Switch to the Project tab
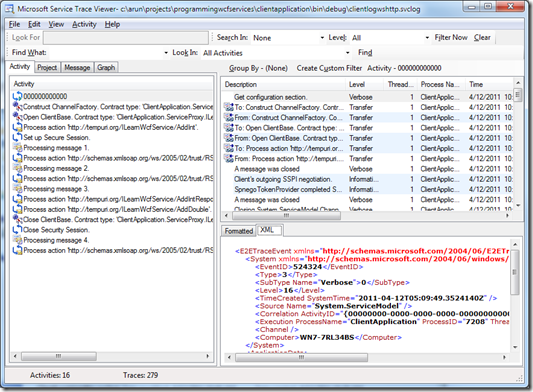The height and width of the screenshot is (392, 533). tap(47, 67)
